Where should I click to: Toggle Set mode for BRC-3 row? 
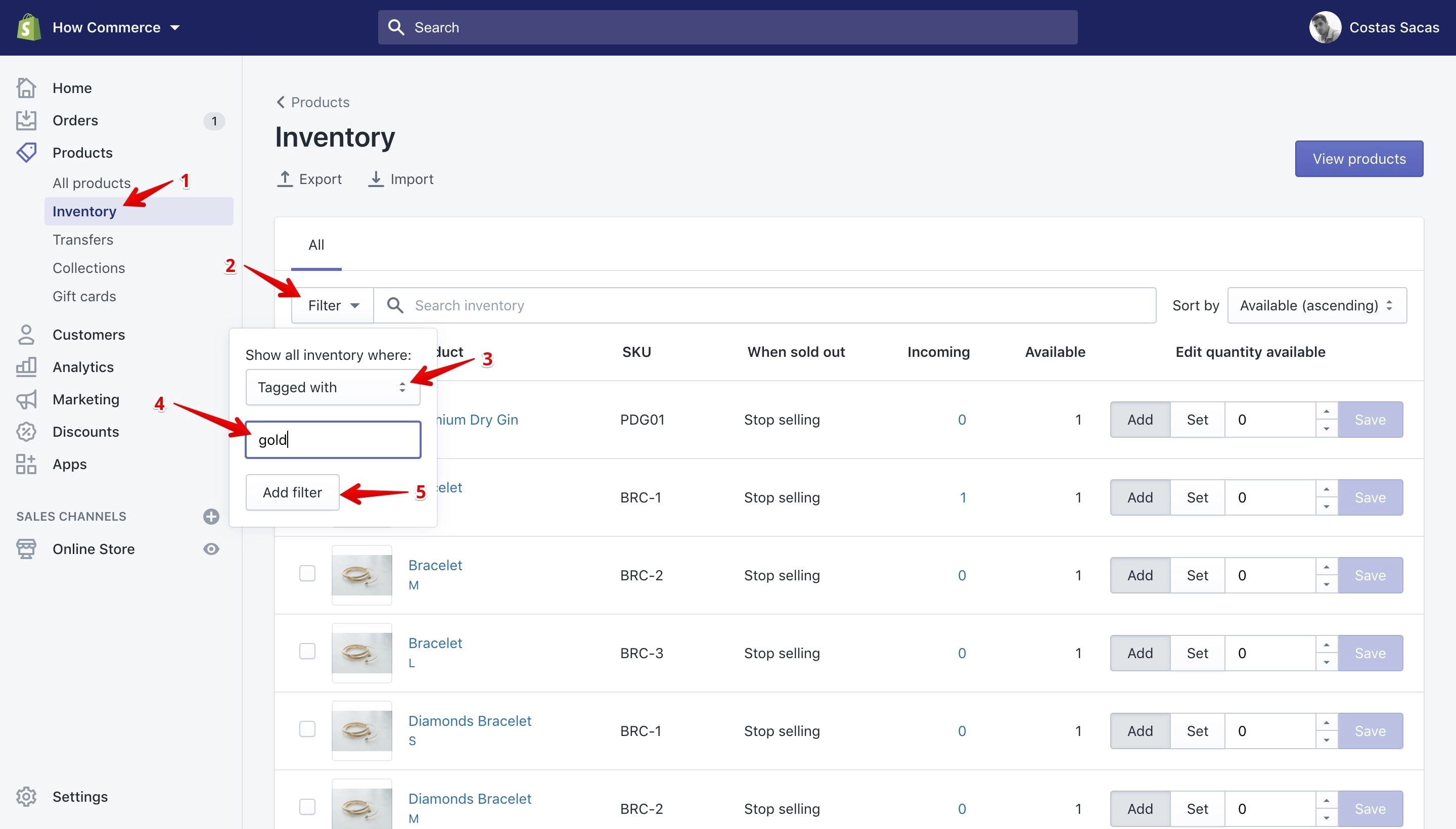[1198, 653]
